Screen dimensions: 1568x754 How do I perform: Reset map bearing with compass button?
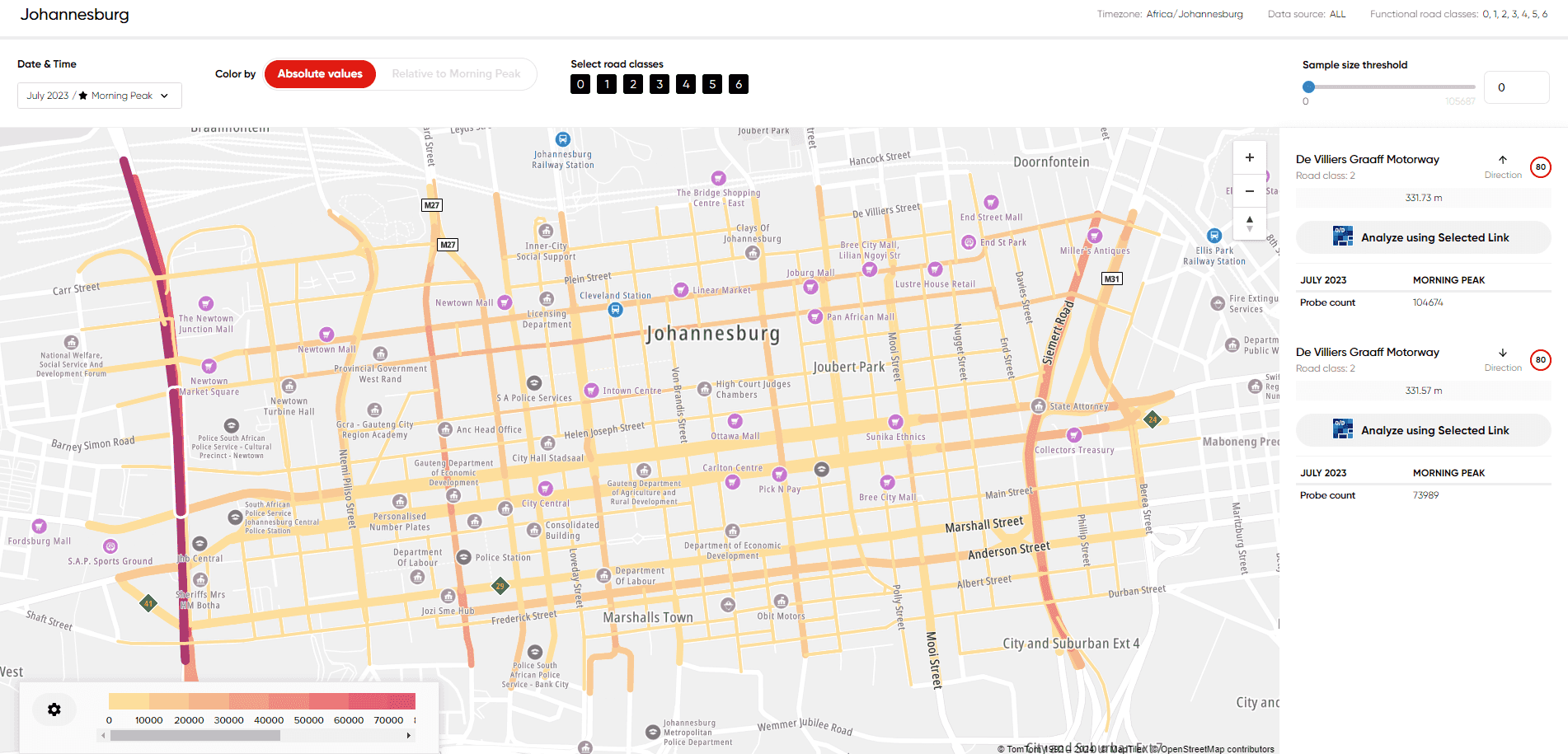[1249, 222]
